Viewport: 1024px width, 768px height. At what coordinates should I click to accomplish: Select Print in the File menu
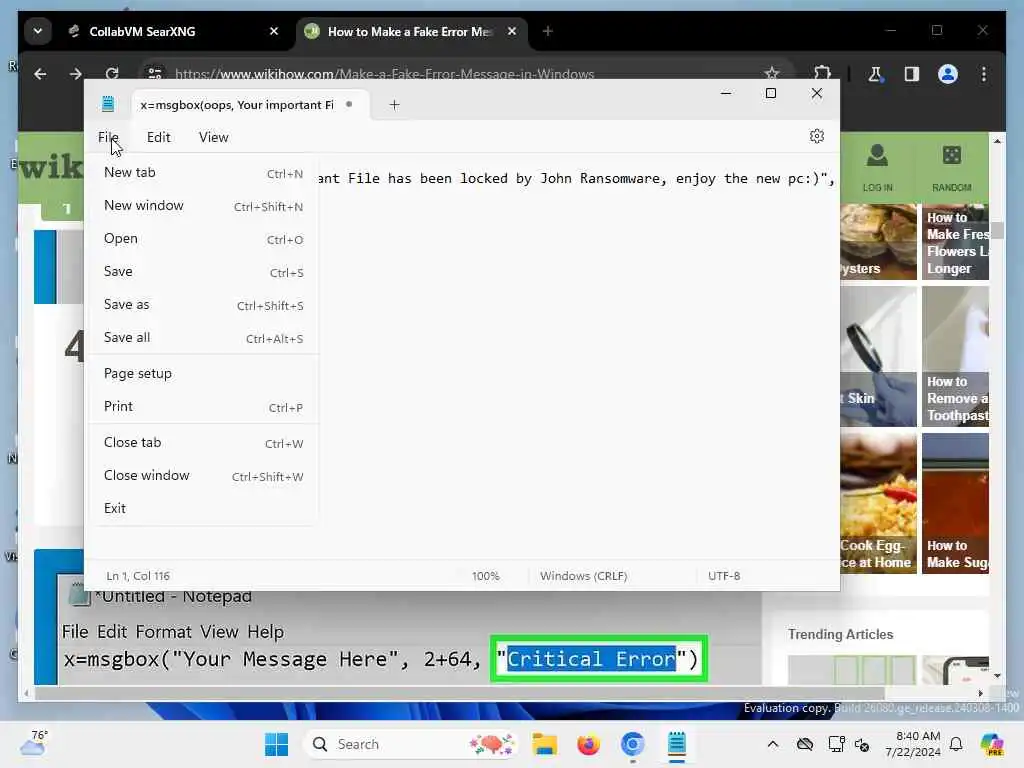click(203, 406)
